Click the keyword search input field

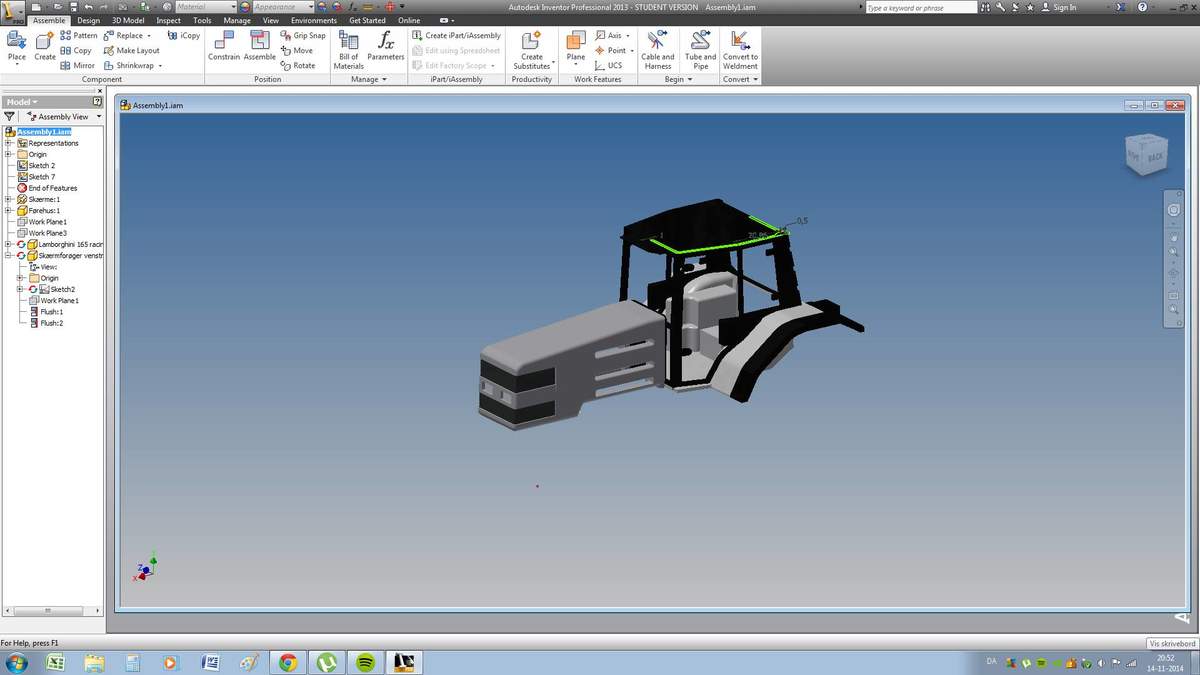coord(920,8)
